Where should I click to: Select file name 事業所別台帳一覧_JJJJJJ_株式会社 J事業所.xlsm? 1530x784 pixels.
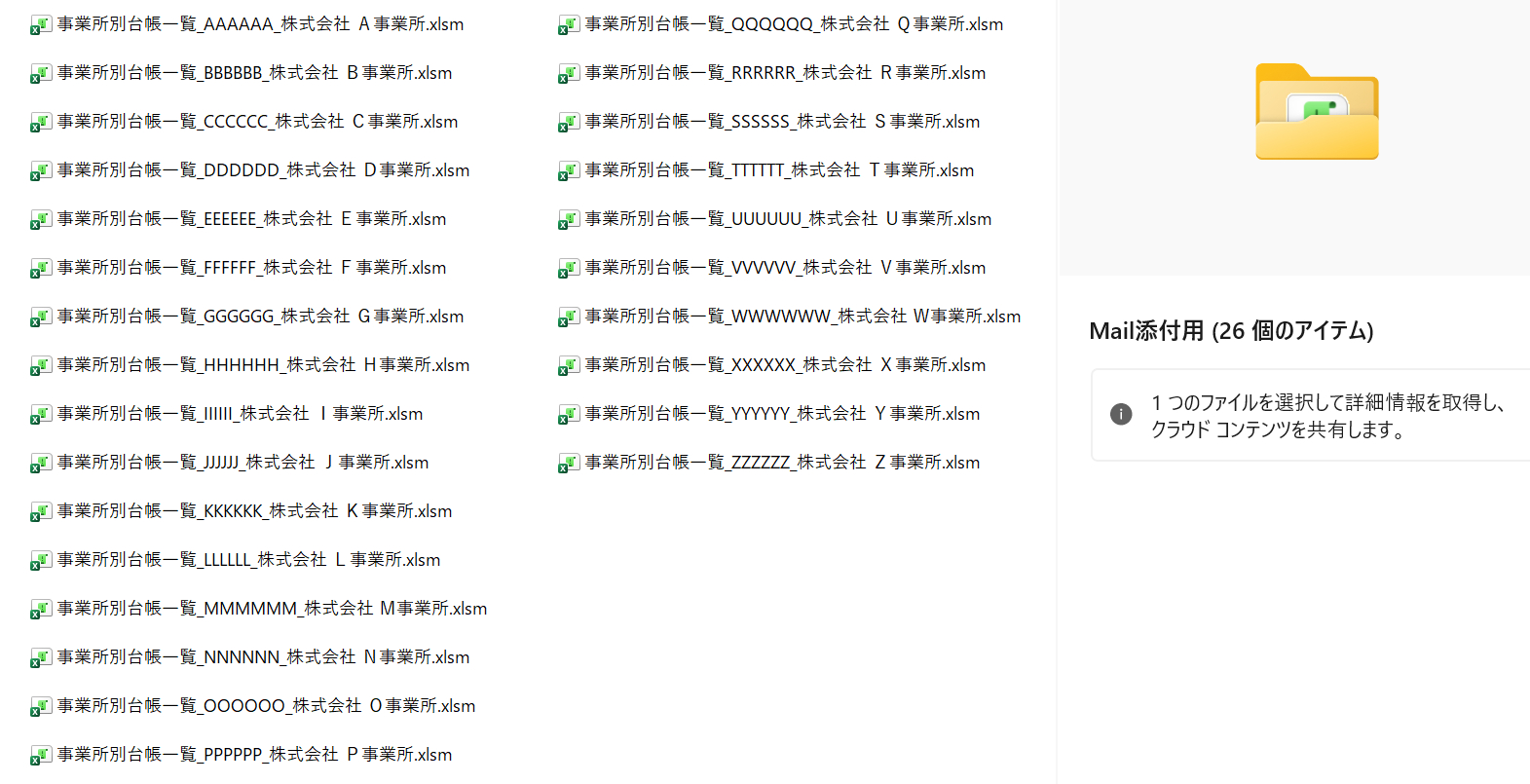point(243,463)
